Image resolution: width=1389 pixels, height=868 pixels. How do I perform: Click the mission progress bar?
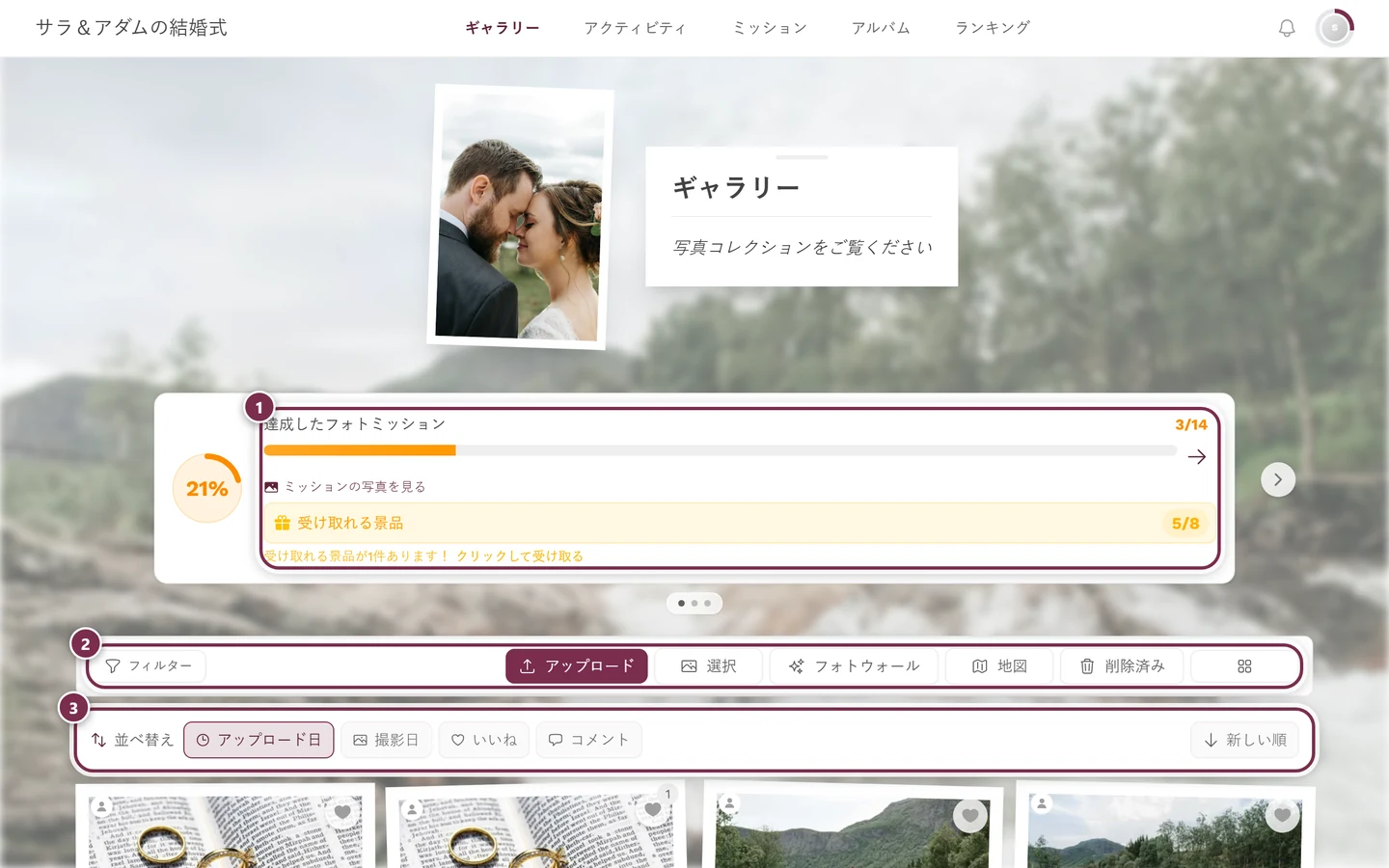click(721, 450)
